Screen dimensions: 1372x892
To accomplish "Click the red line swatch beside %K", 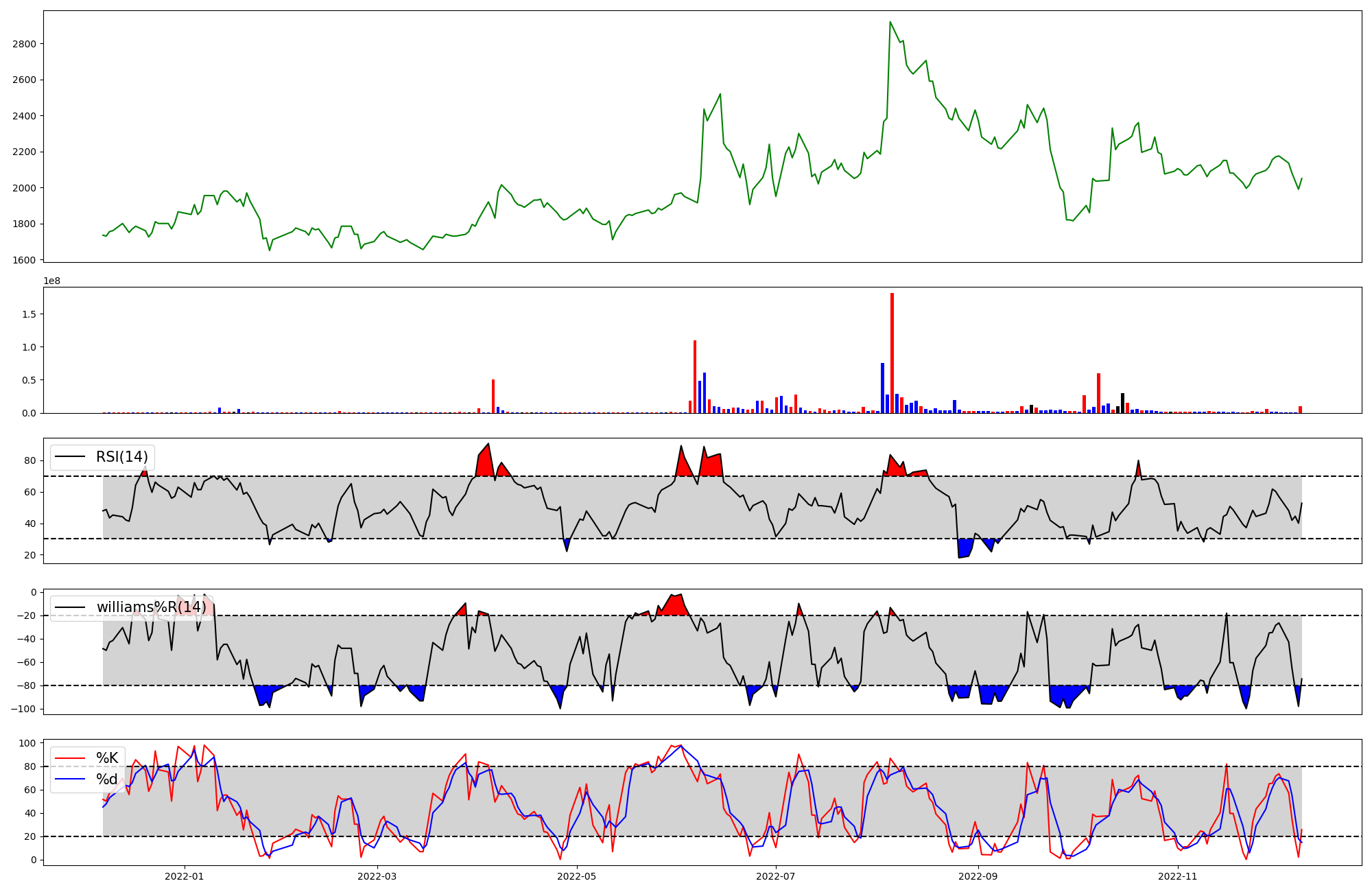I will (x=70, y=758).
